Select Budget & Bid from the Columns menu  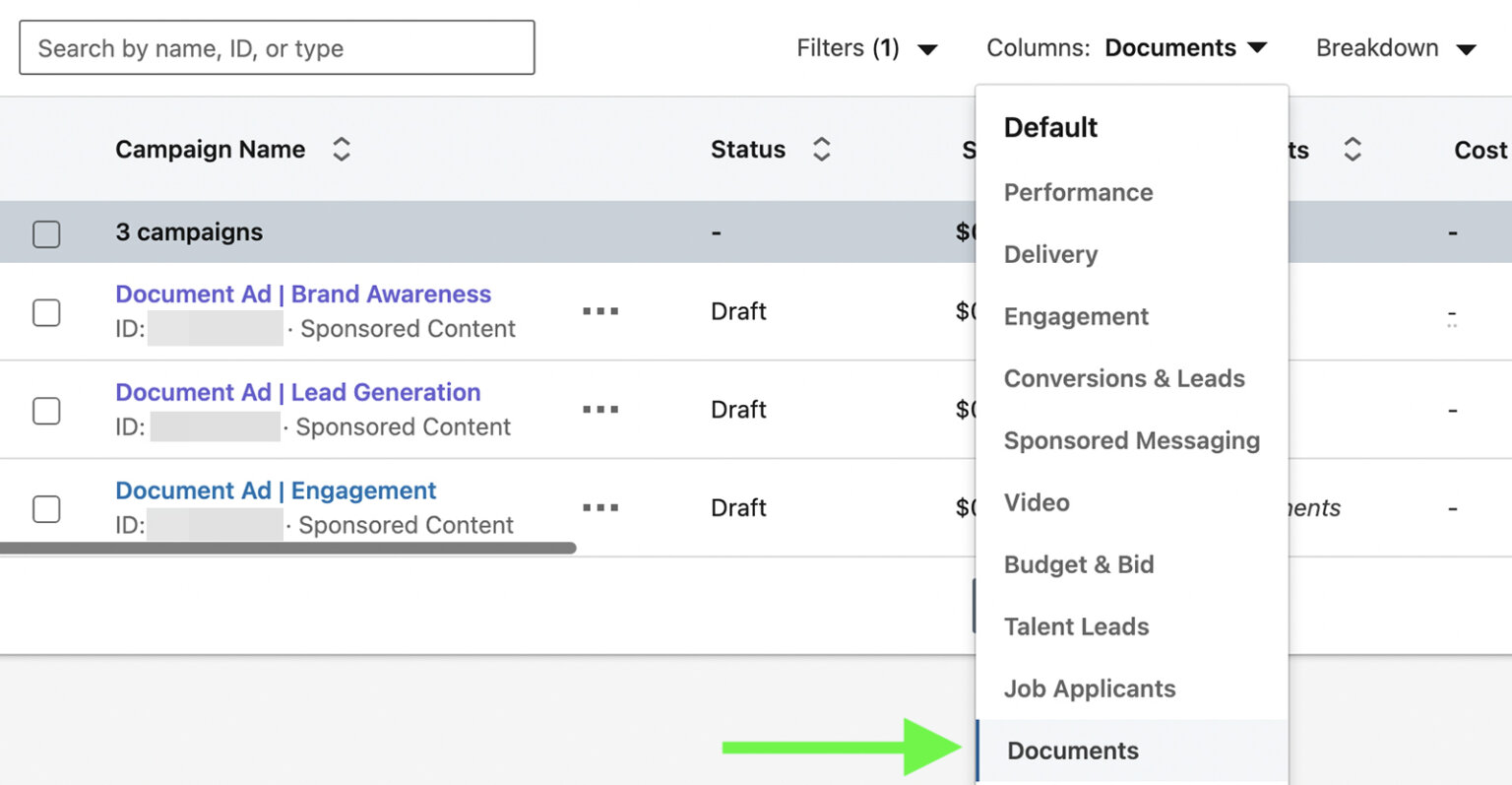[1079, 564]
